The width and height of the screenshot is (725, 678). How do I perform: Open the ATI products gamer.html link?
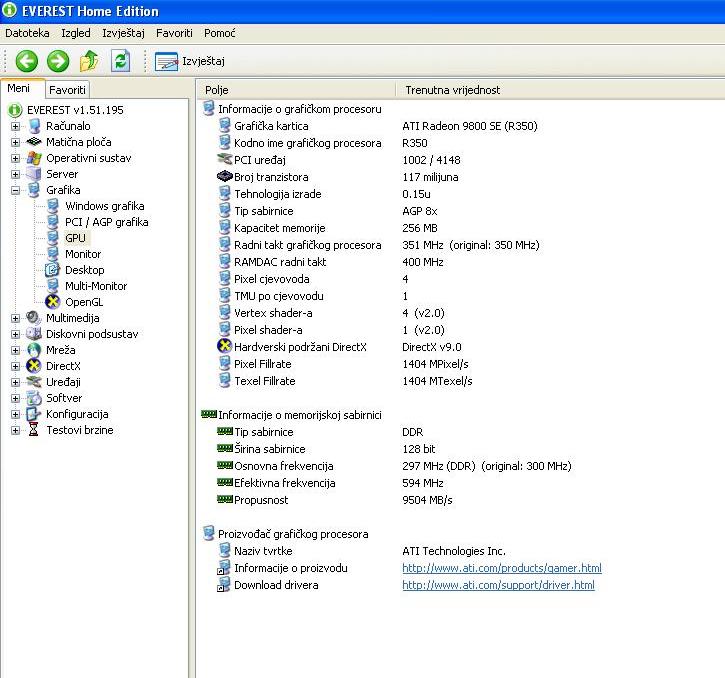coord(501,568)
